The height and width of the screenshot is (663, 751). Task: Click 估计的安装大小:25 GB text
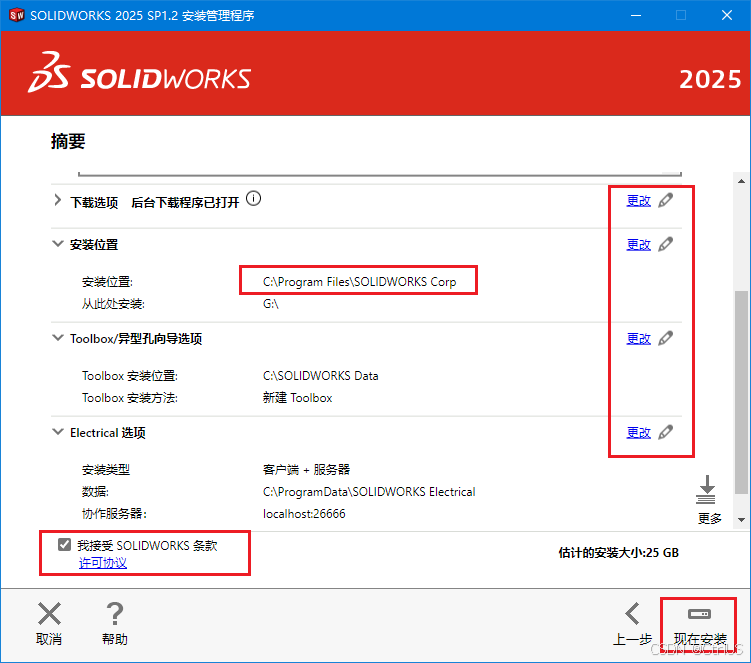point(619,553)
